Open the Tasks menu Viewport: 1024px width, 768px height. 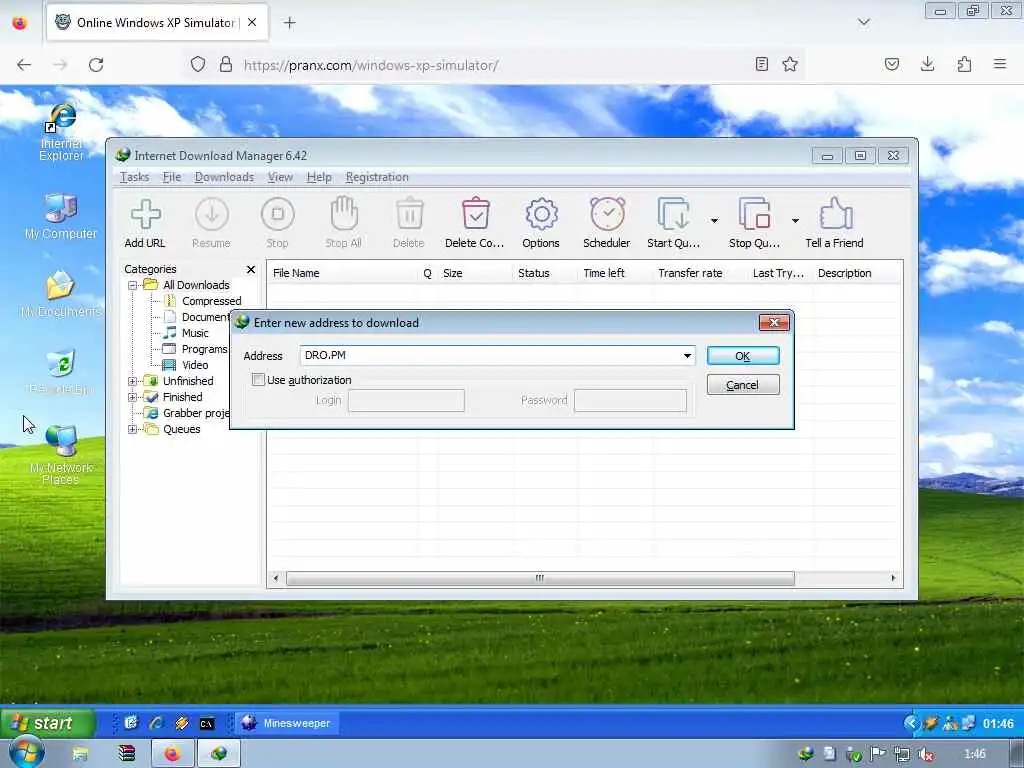pos(135,177)
